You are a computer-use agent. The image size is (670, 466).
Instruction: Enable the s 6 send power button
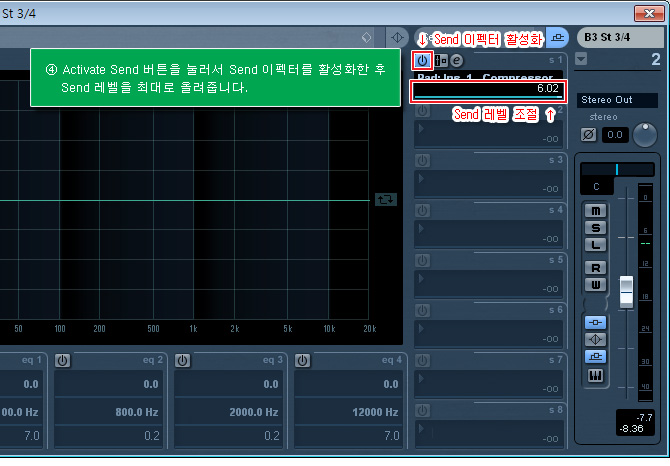[422, 311]
